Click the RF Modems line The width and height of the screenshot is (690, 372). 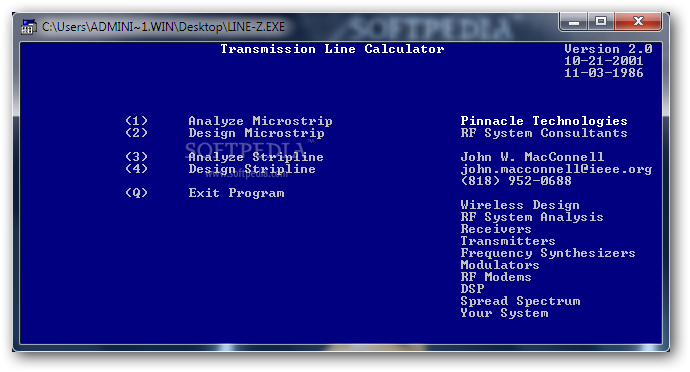(496, 277)
